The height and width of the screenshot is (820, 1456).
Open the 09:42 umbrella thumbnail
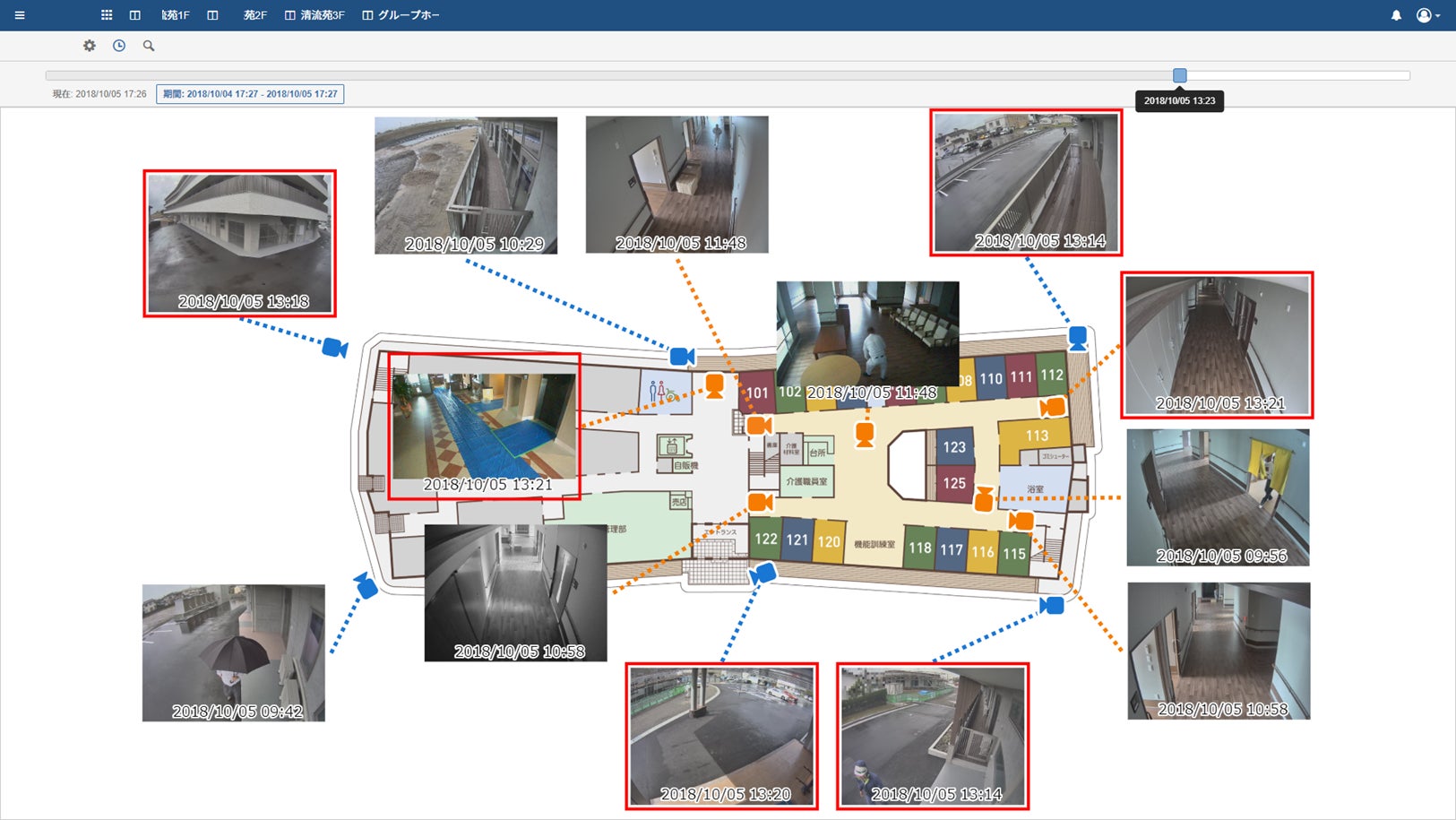click(x=234, y=653)
